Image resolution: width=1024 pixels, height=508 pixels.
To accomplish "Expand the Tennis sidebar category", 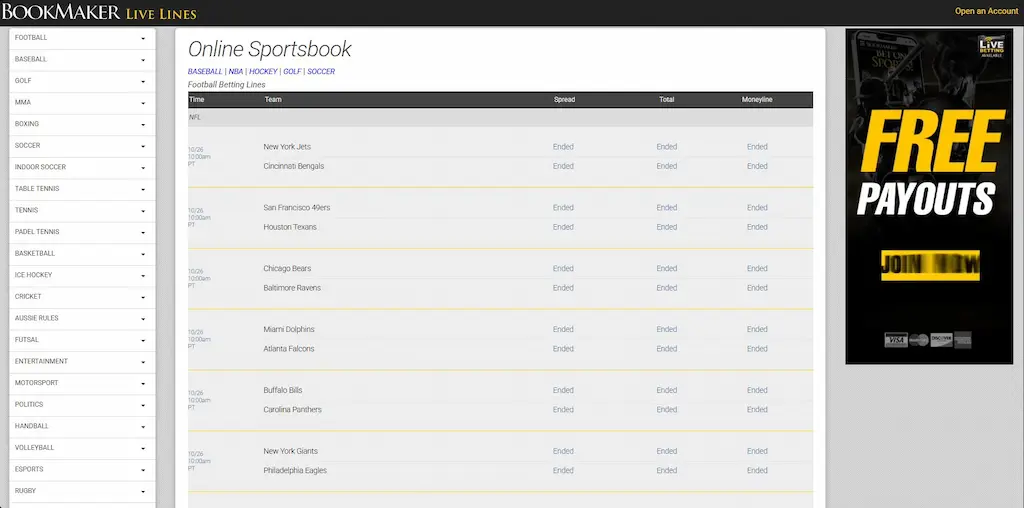I will coord(82,210).
